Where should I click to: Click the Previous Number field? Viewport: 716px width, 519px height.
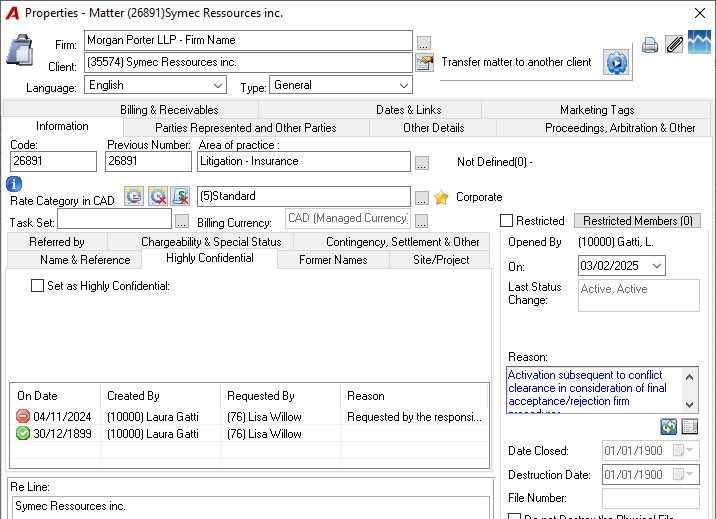point(148,161)
